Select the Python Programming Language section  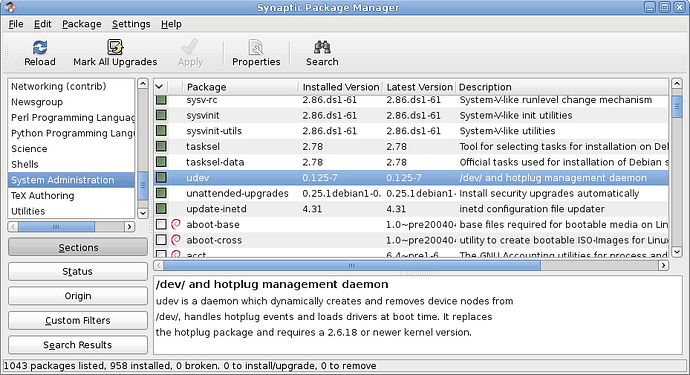[71, 133]
